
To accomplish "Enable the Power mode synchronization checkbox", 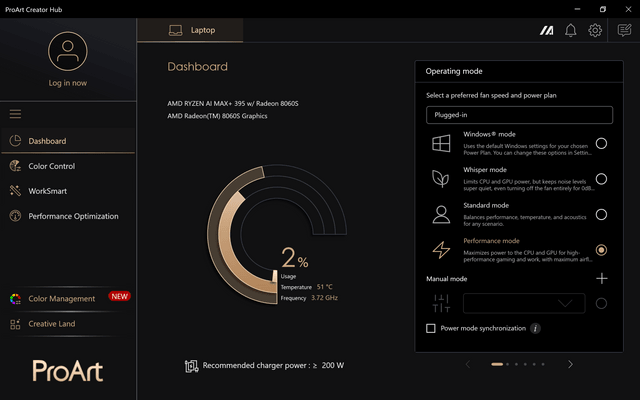I will pyautogui.click(x=431, y=328).
